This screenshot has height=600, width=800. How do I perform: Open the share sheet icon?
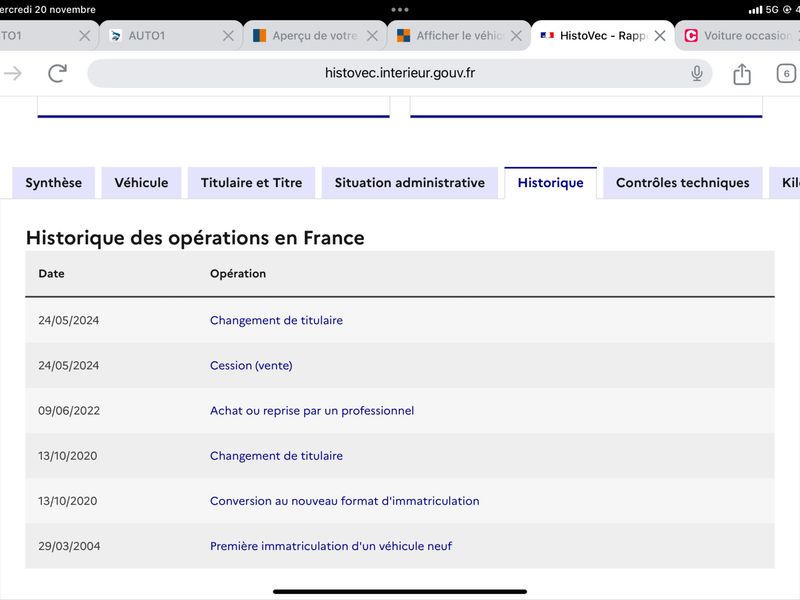742,74
